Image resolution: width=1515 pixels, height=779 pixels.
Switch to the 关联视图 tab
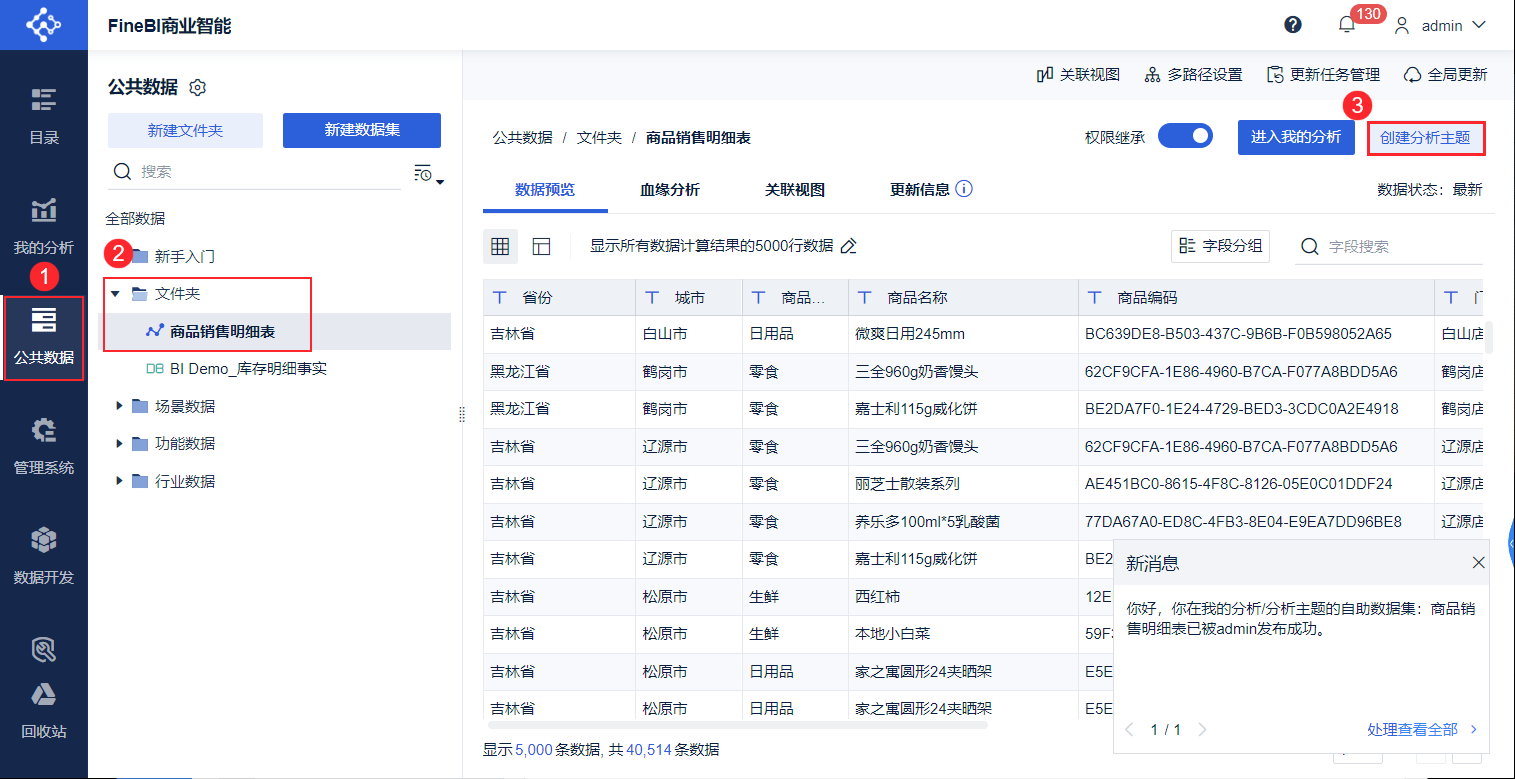point(794,190)
